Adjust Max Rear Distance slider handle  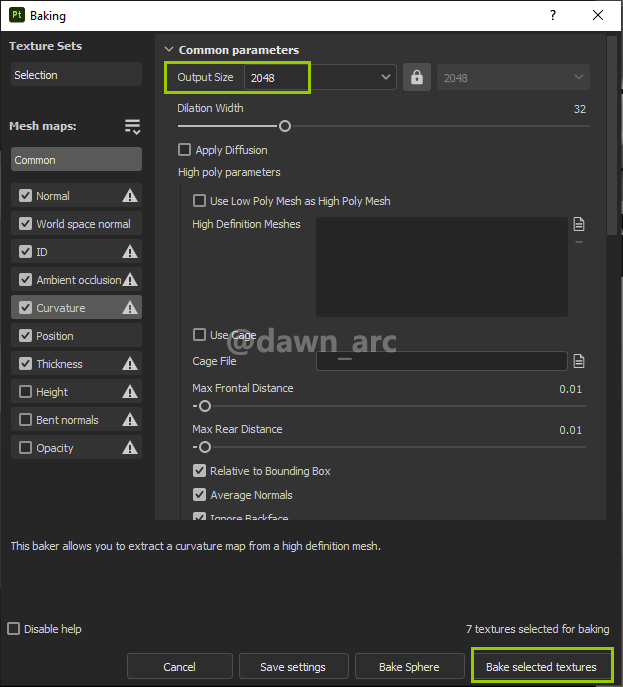coord(205,447)
